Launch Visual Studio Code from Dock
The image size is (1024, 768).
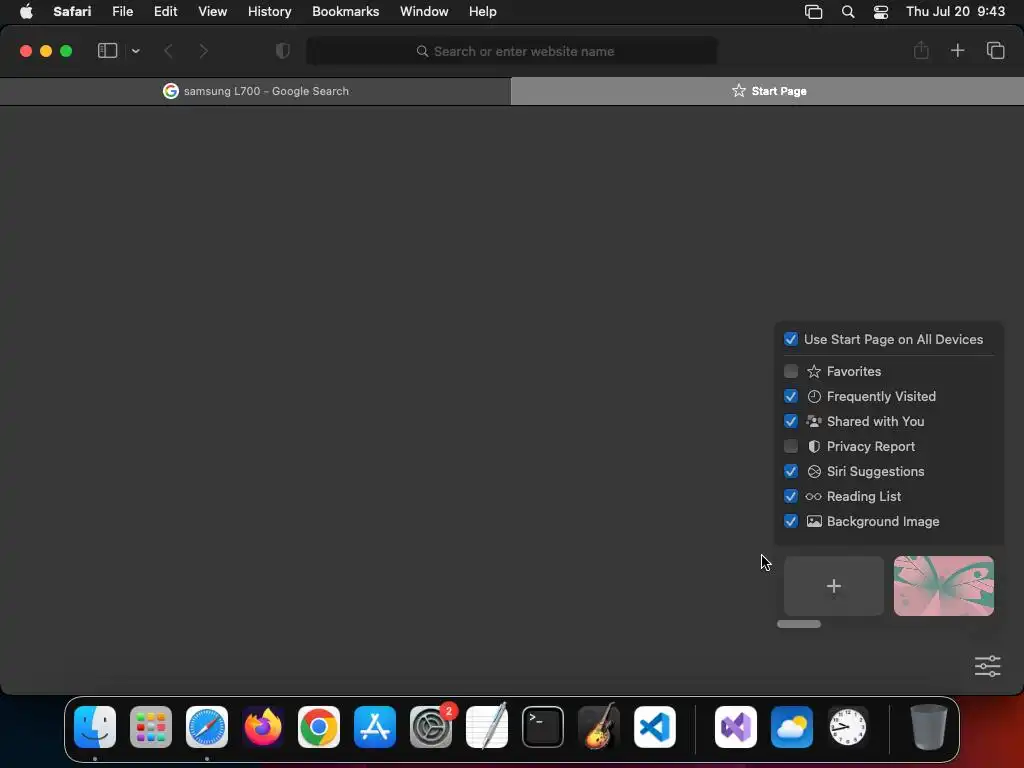pyautogui.click(x=655, y=727)
